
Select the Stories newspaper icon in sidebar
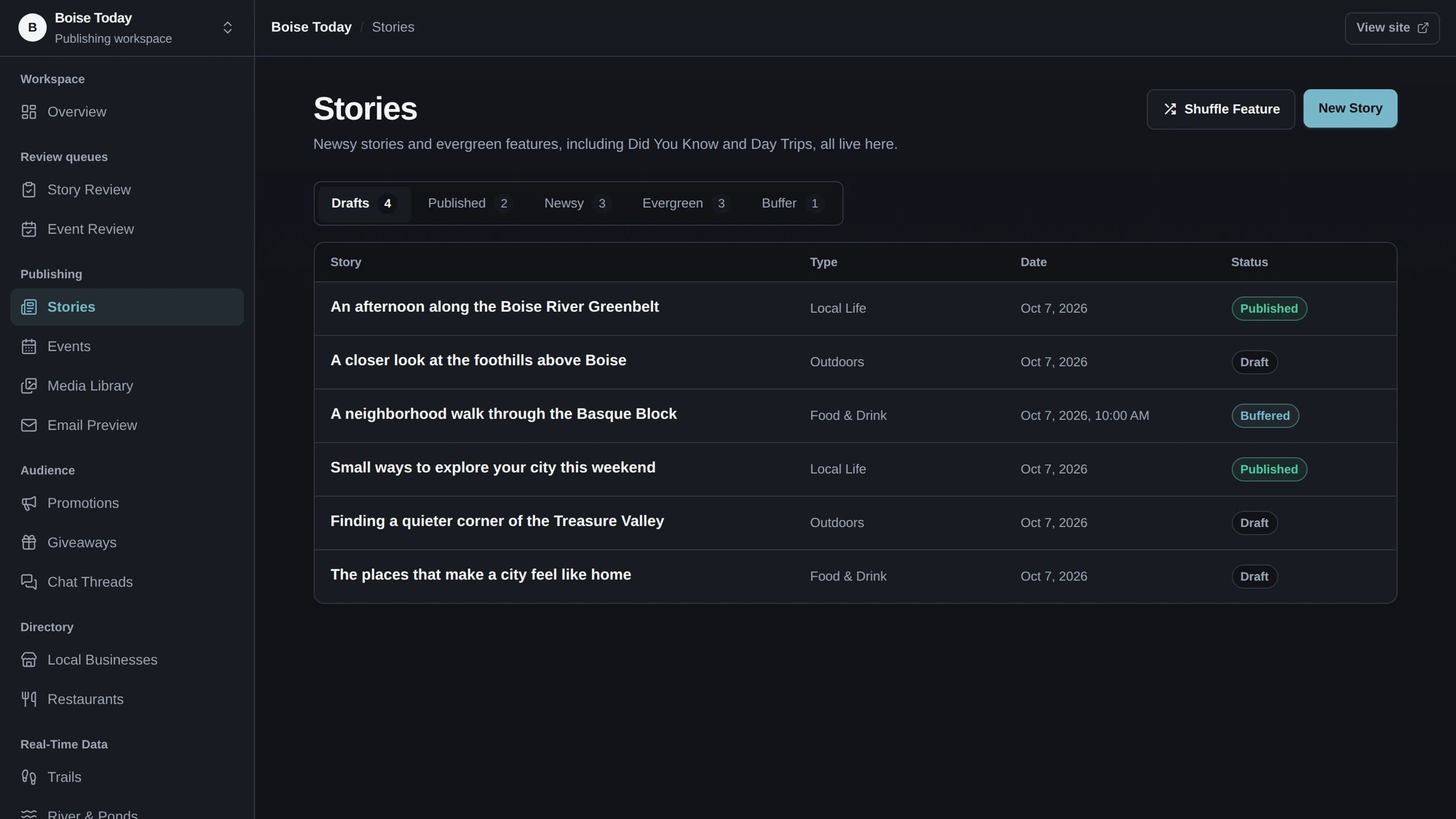click(x=29, y=307)
